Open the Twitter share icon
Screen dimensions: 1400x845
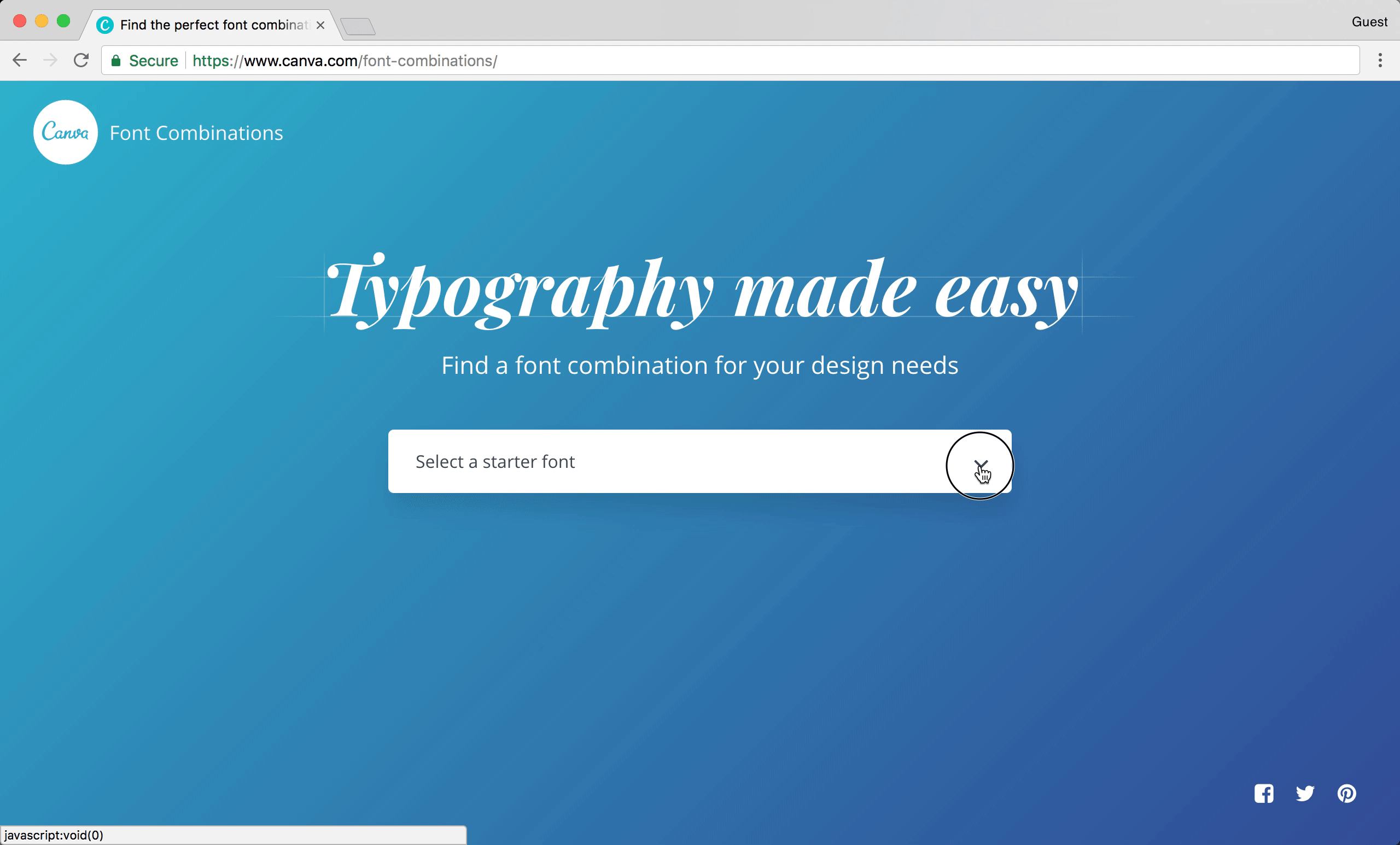pos(1305,793)
